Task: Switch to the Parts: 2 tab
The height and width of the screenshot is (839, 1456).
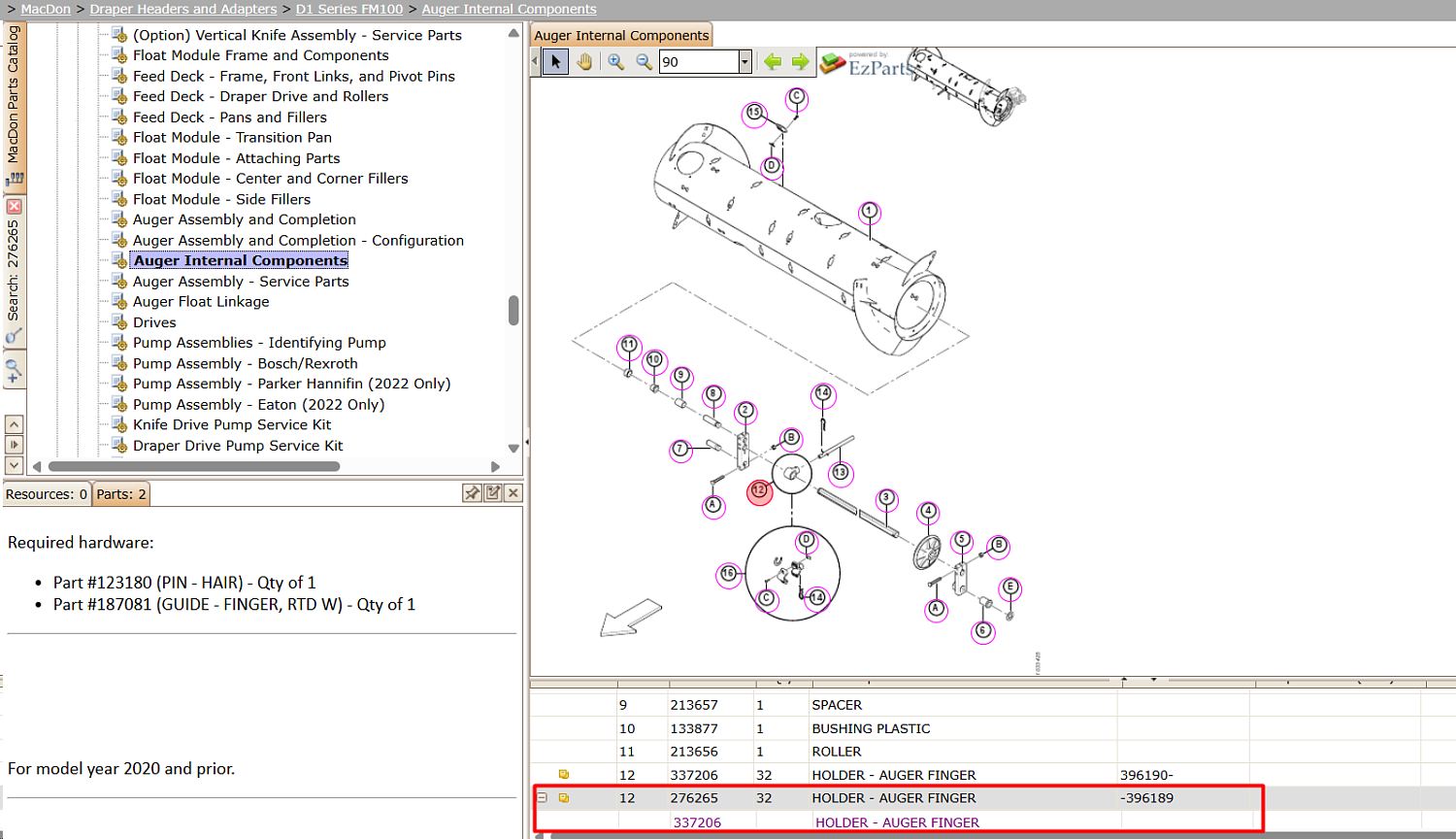Action: pyautogui.click(x=121, y=494)
